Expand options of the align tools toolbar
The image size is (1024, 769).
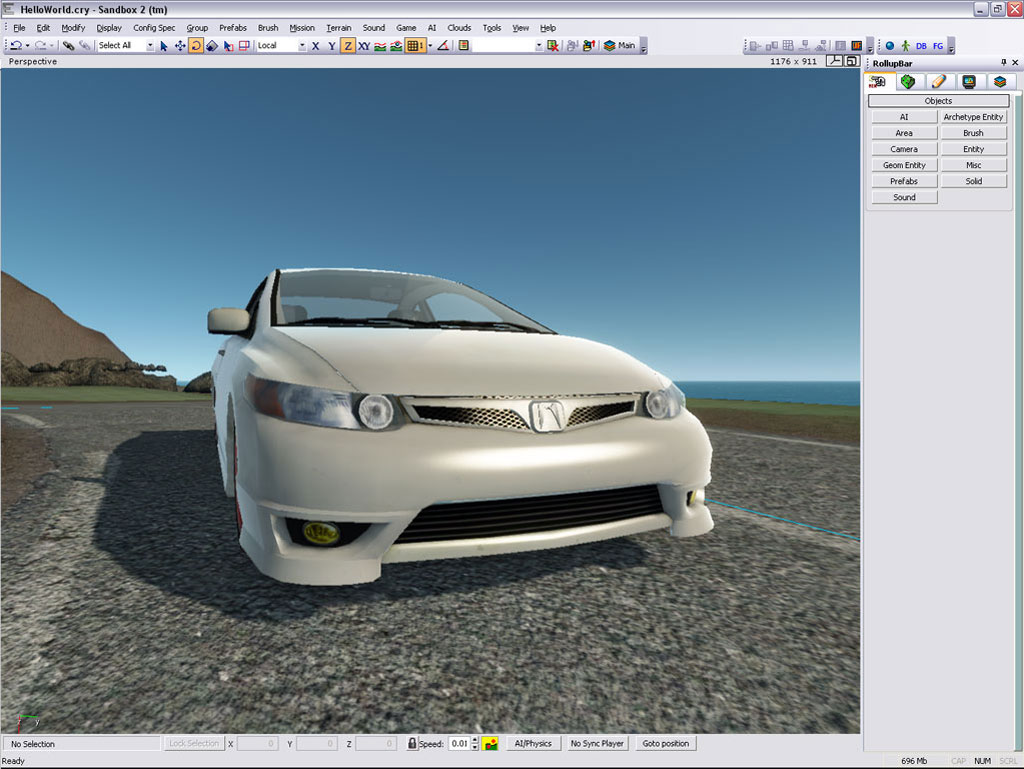pos(869,46)
